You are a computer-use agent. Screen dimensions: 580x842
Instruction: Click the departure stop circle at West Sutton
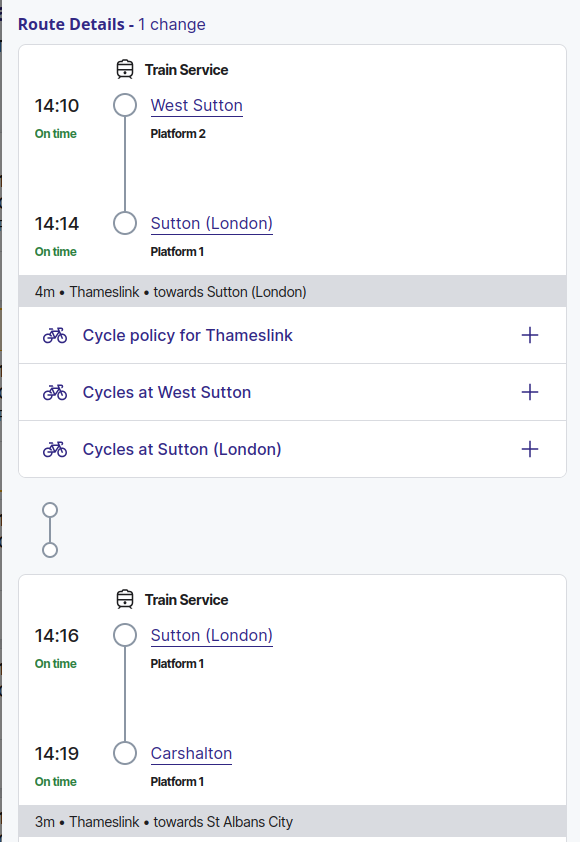click(x=125, y=104)
